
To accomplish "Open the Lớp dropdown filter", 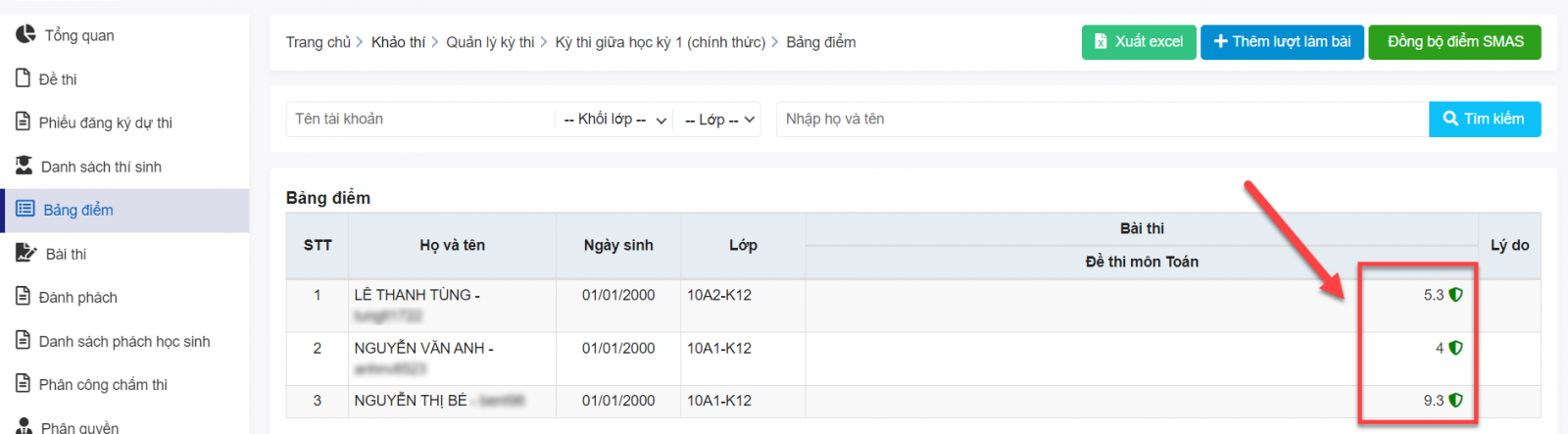I will click(x=719, y=120).
